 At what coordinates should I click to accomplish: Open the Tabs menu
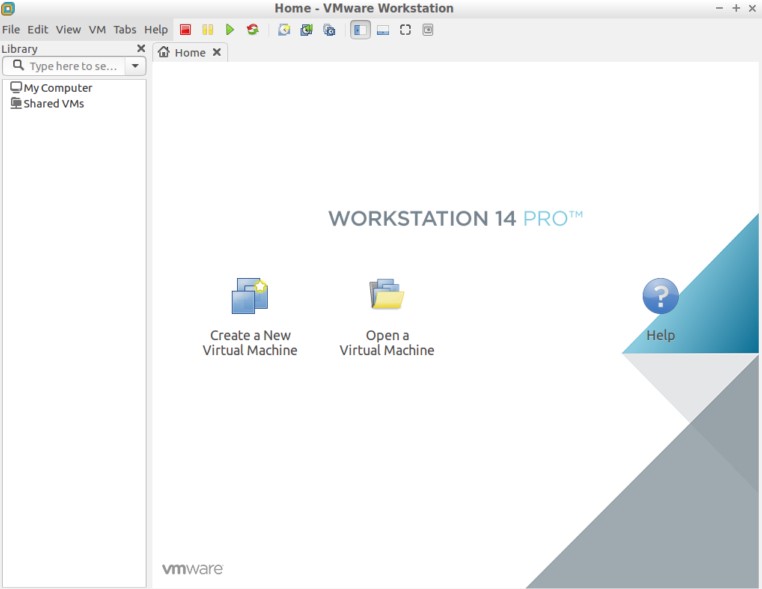[x=125, y=30]
